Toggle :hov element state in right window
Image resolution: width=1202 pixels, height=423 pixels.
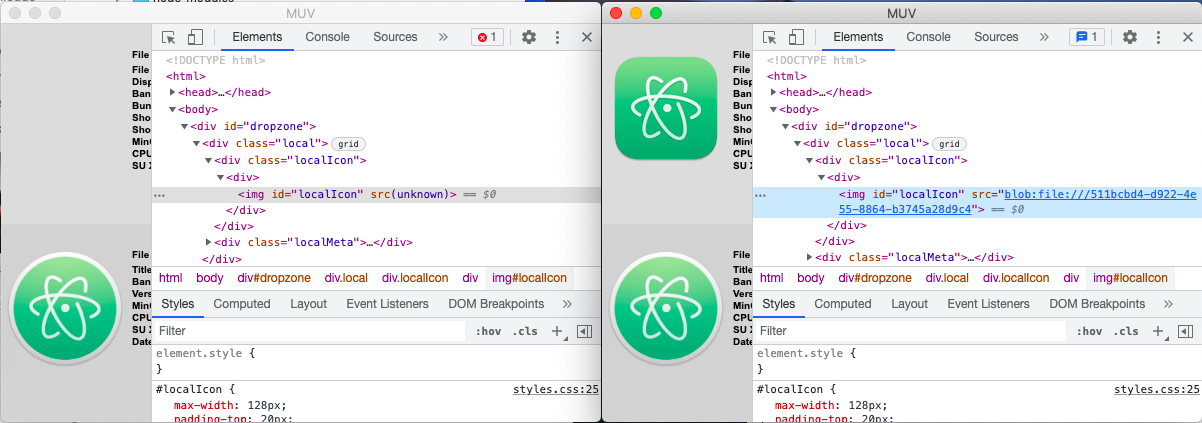(1089, 331)
